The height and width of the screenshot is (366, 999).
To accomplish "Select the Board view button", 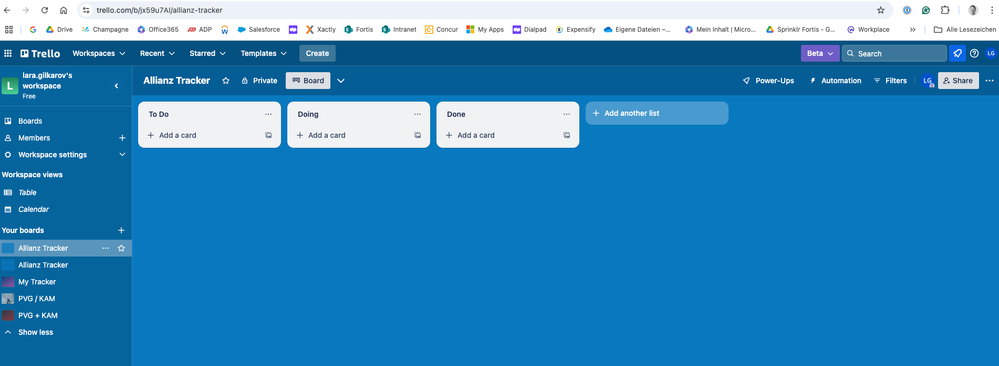I will 308,81.
